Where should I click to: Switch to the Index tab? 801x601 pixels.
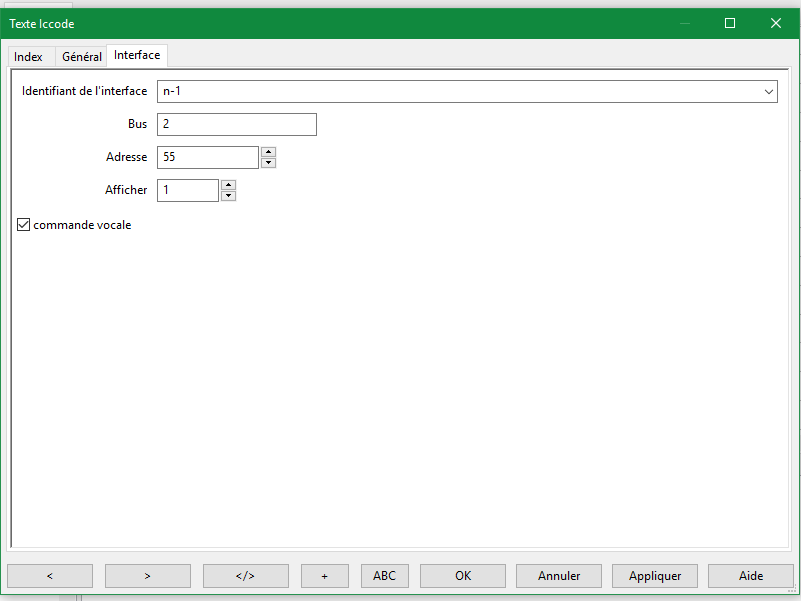pos(28,57)
